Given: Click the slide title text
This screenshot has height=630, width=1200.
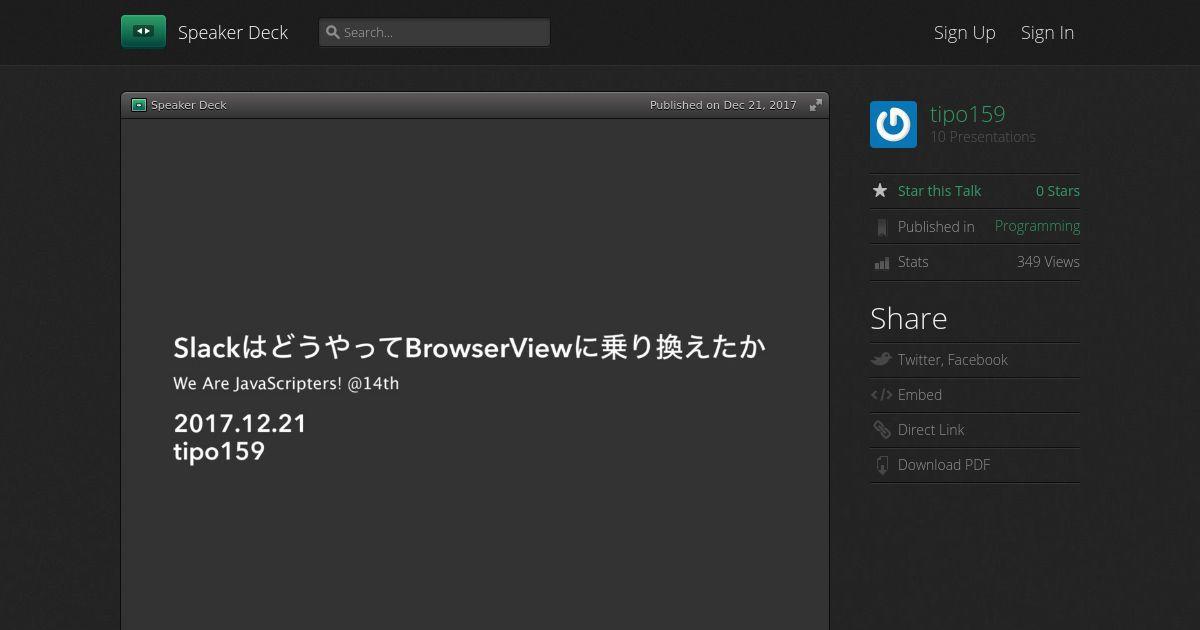Looking at the screenshot, I should (x=469, y=347).
